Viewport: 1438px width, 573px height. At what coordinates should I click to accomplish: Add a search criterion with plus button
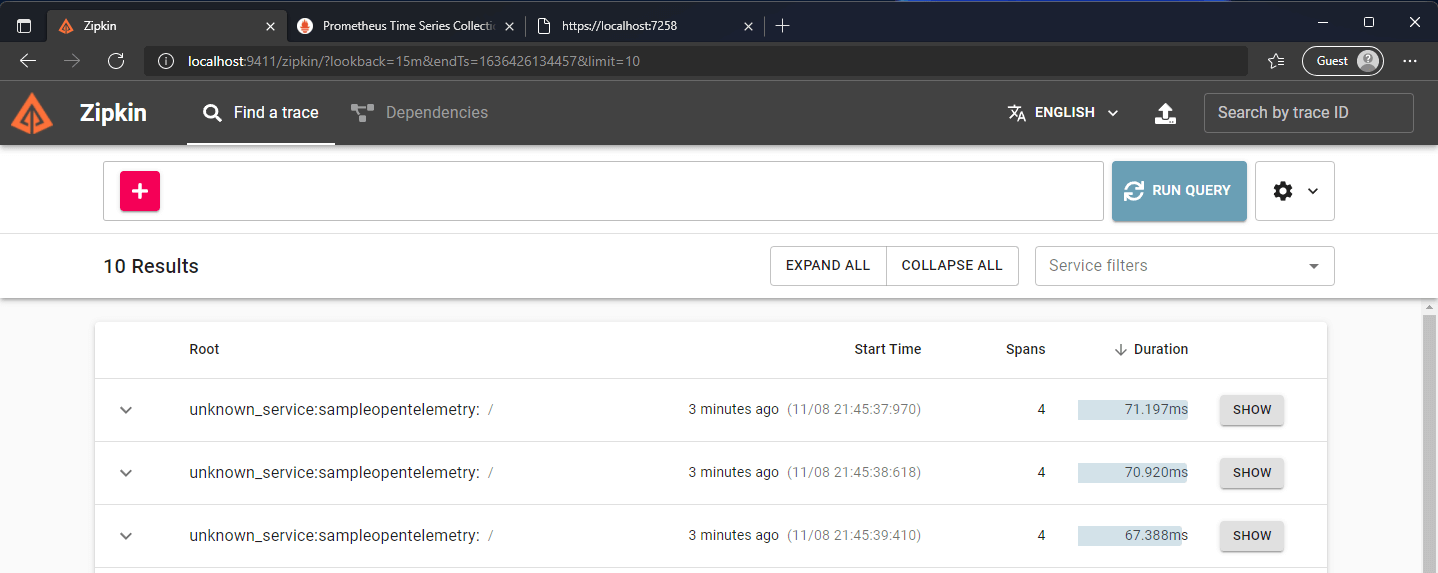[x=140, y=191]
